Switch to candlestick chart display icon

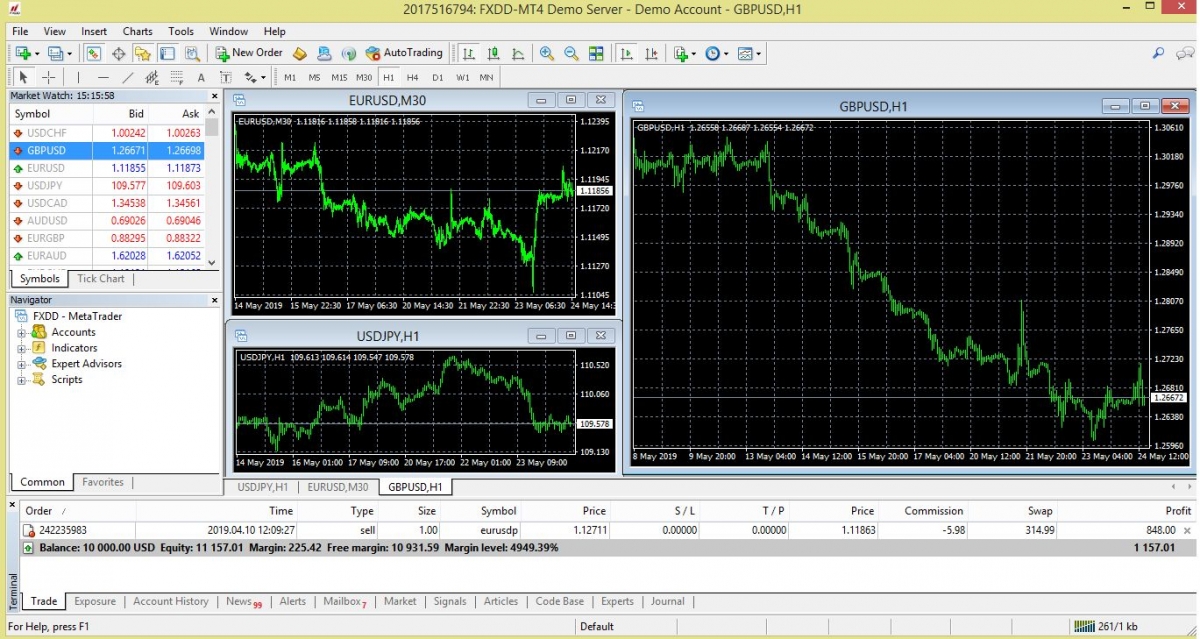[x=494, y=53]
